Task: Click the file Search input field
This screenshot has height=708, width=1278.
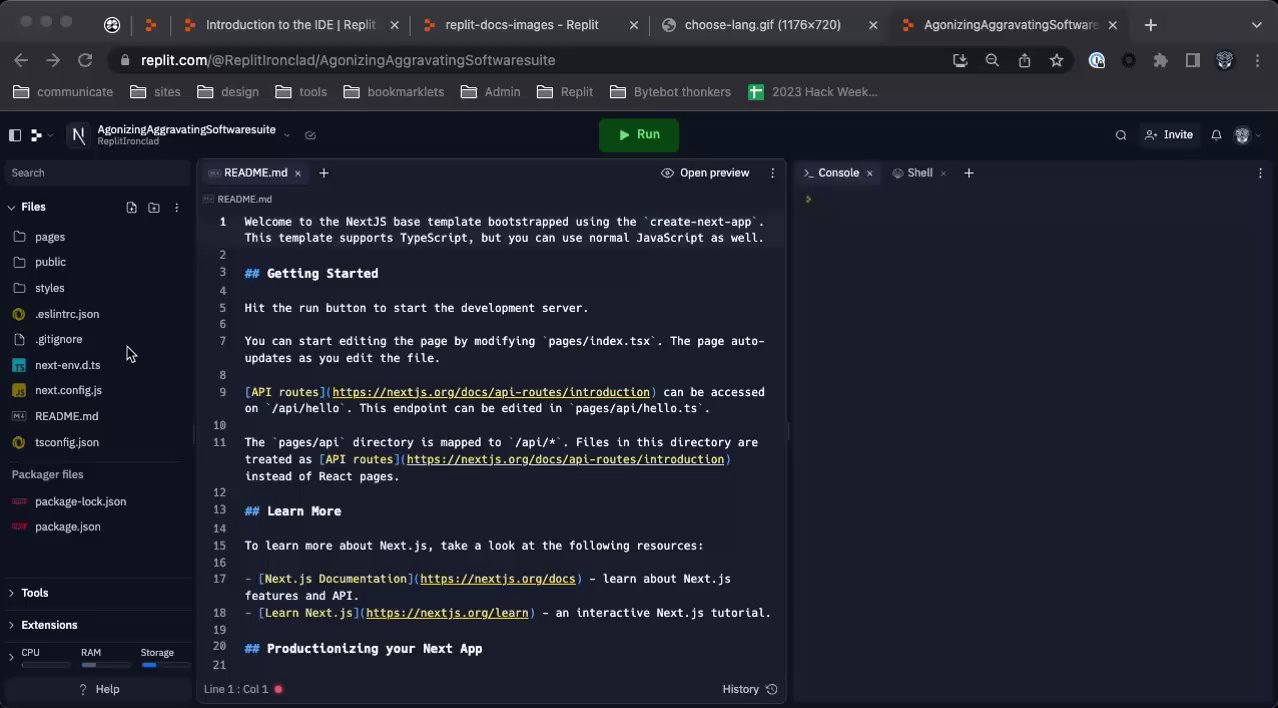Action: click(97, 173)
